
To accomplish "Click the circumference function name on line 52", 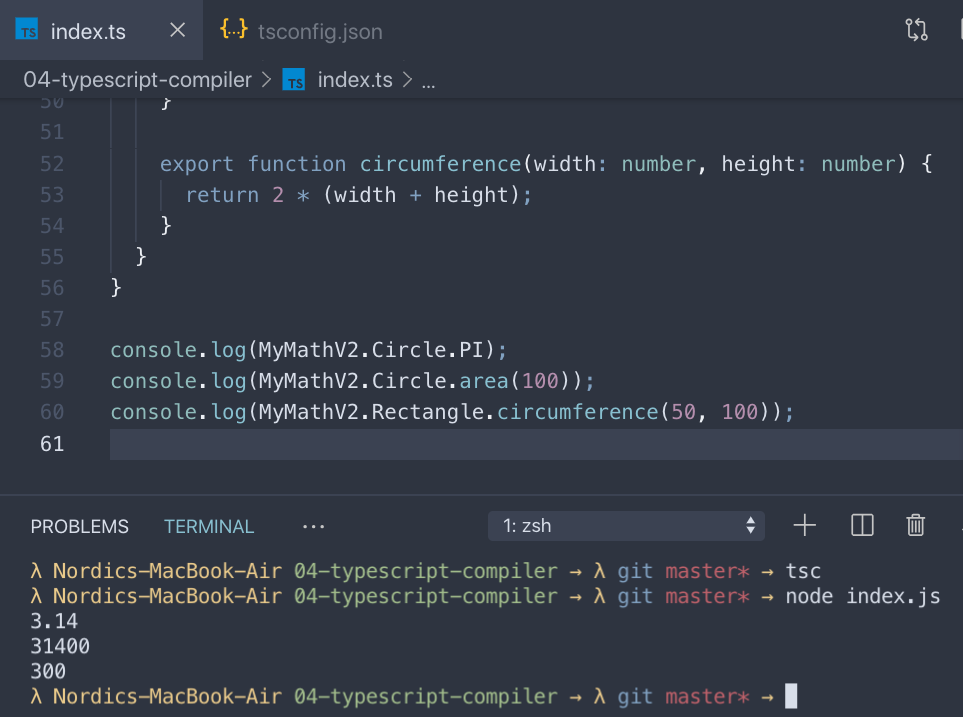I will pyautogui.click(x=440, y=164).
